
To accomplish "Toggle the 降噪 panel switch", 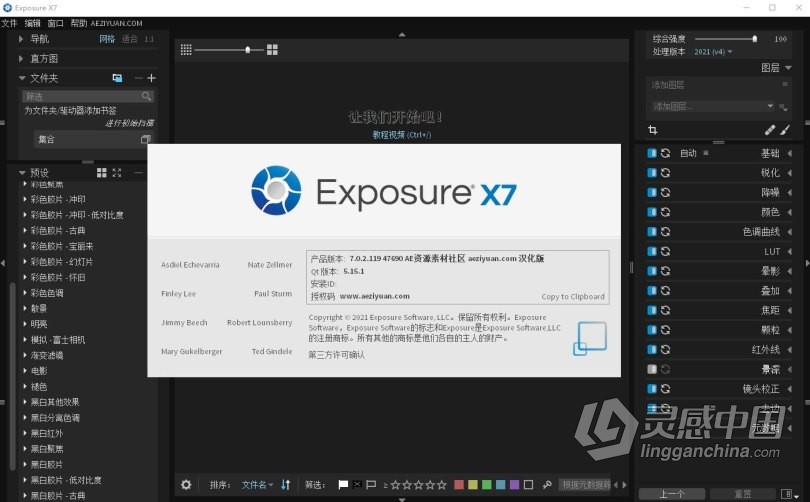I will 652,192.
